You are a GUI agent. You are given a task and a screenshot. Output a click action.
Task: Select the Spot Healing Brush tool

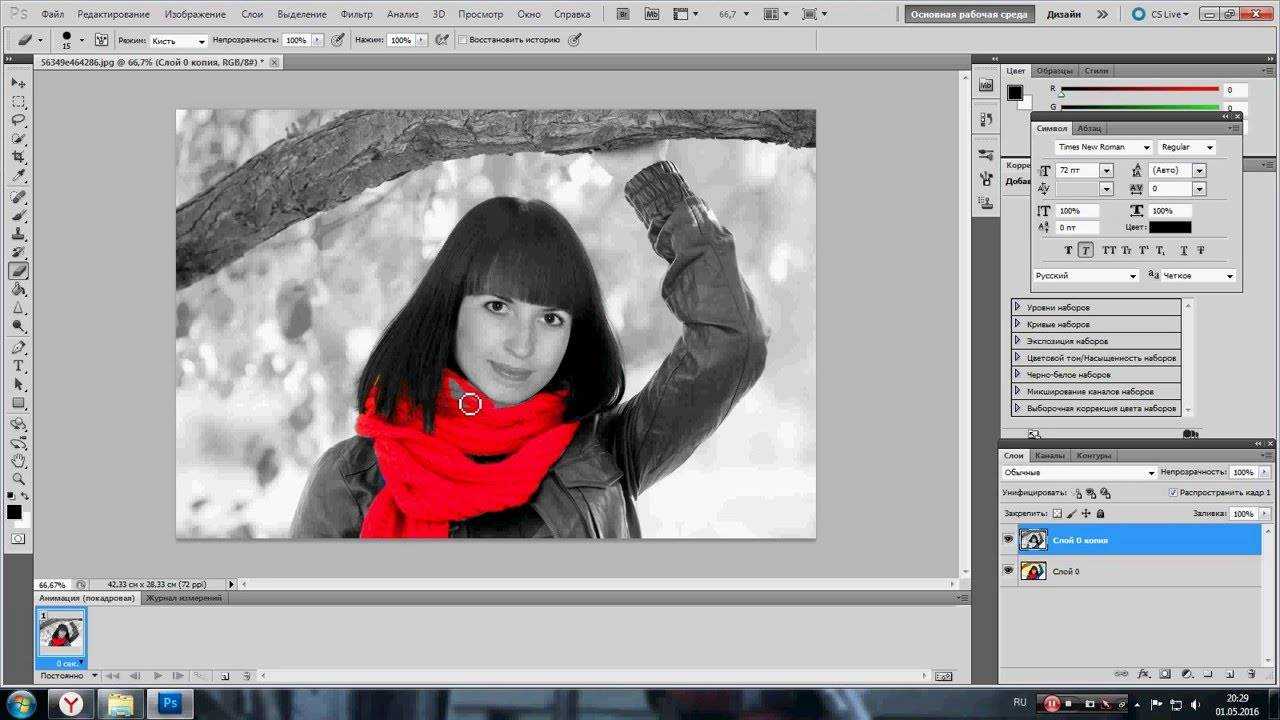[x=18, y=197]
